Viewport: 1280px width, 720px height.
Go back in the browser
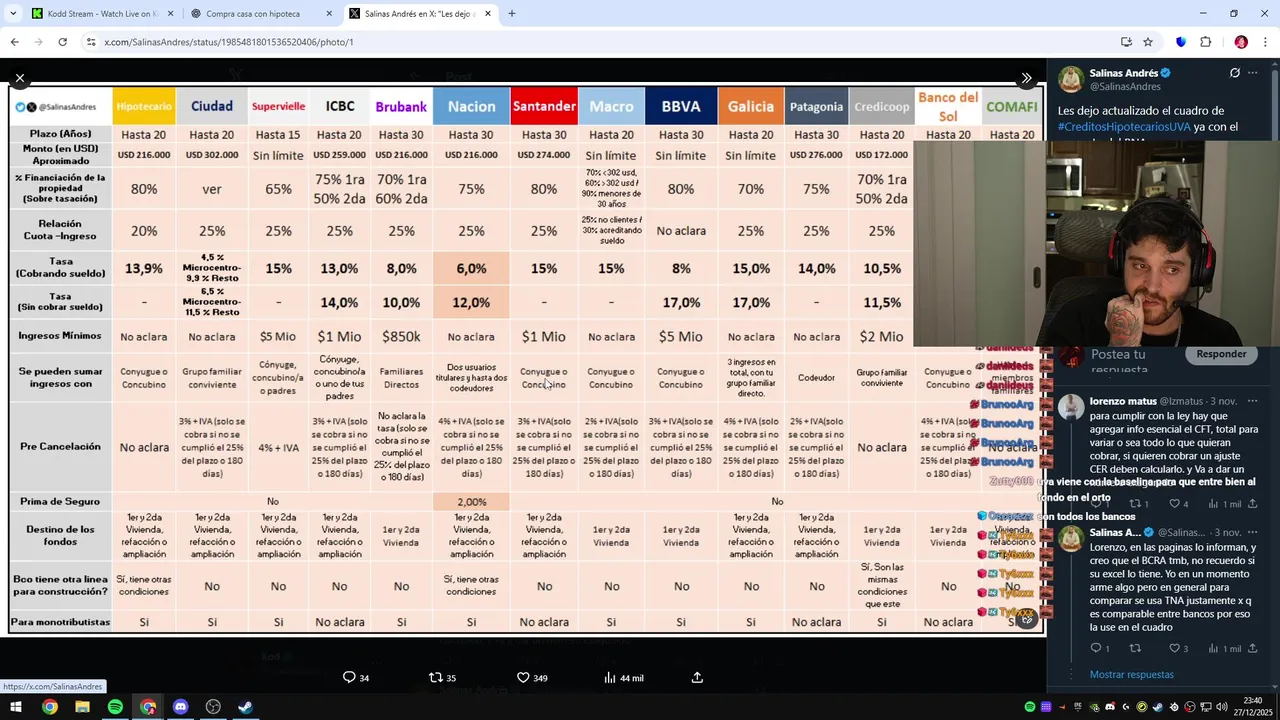14,42
